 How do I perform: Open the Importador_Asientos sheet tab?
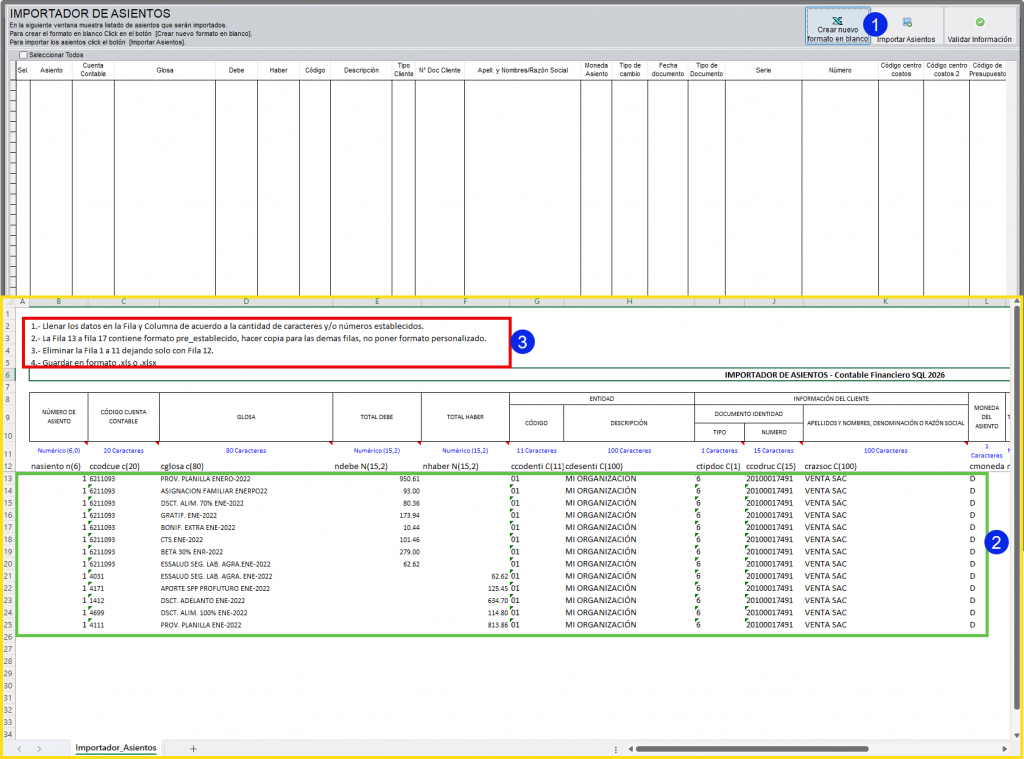click(116, 748)
